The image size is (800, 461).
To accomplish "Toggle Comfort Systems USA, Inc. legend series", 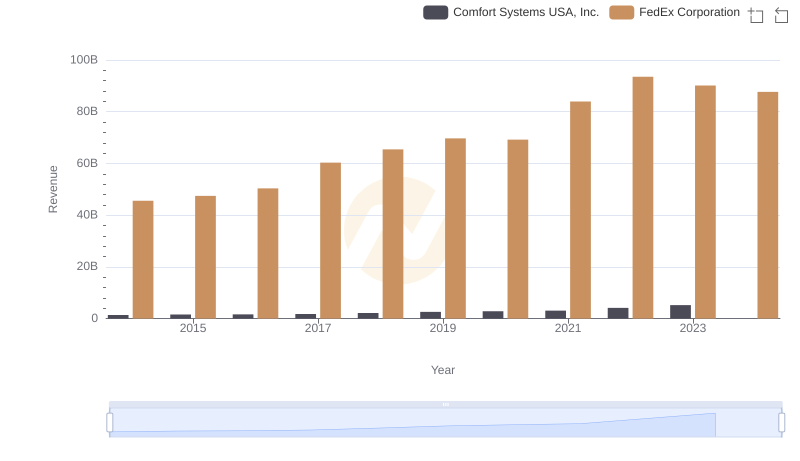I will click(x=511, y=12).
